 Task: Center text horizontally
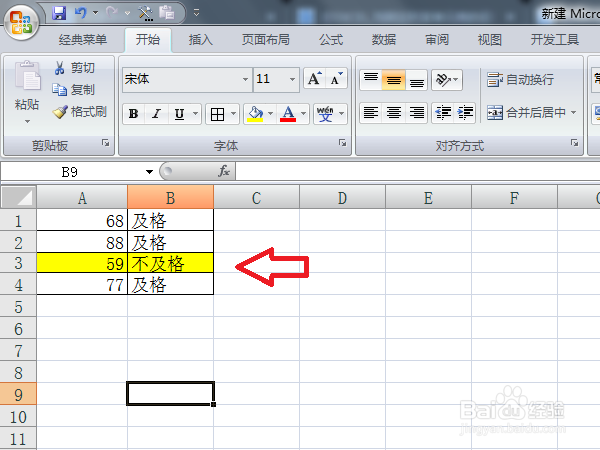(x=394, y=112)
